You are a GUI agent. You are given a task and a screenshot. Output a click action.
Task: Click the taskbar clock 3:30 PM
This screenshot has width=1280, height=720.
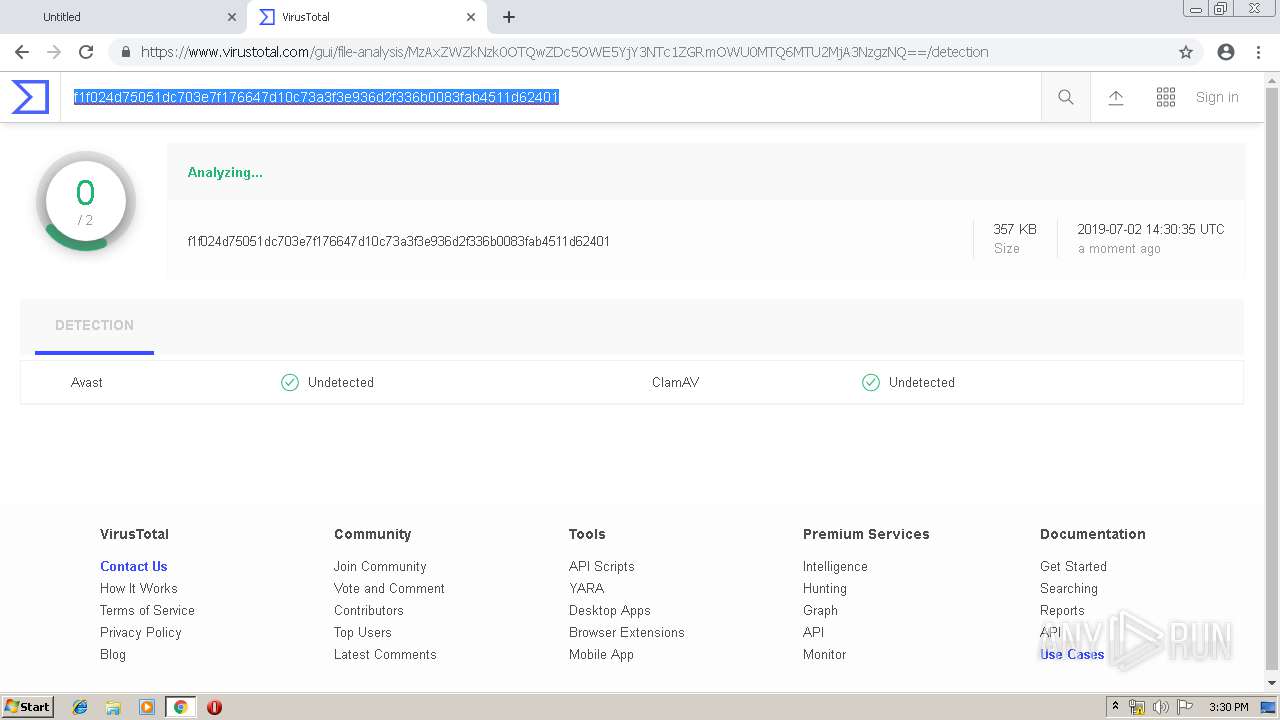tap(1228, 707)
